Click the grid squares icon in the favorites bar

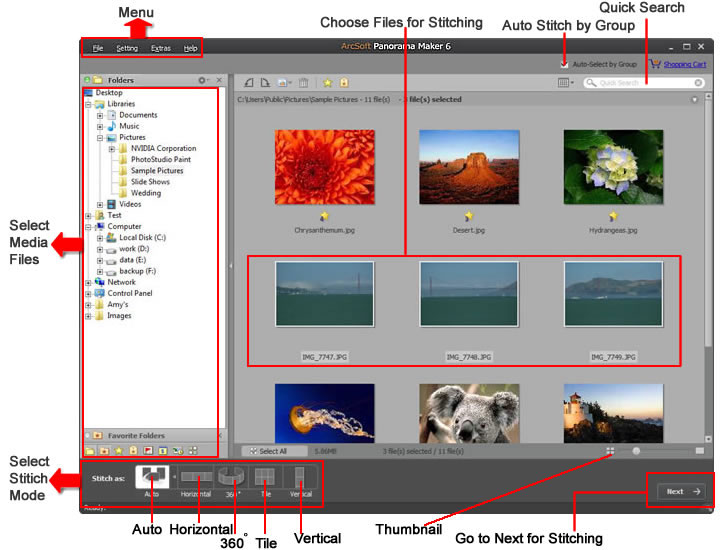tap(193, 451)
